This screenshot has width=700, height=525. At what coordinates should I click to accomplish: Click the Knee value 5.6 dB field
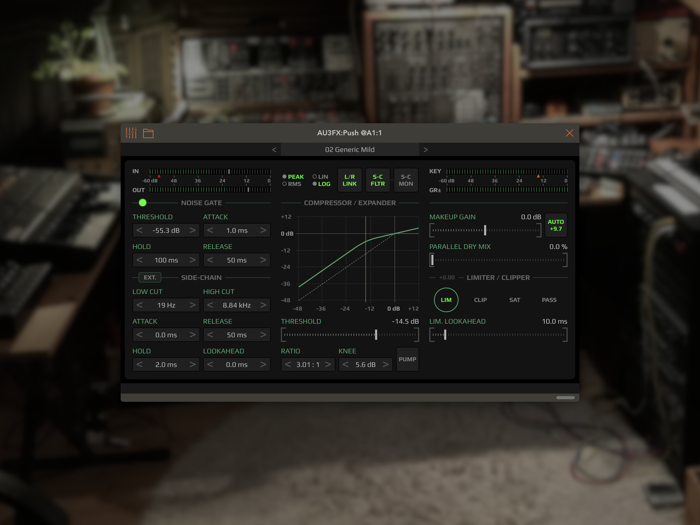coord(365,364)
